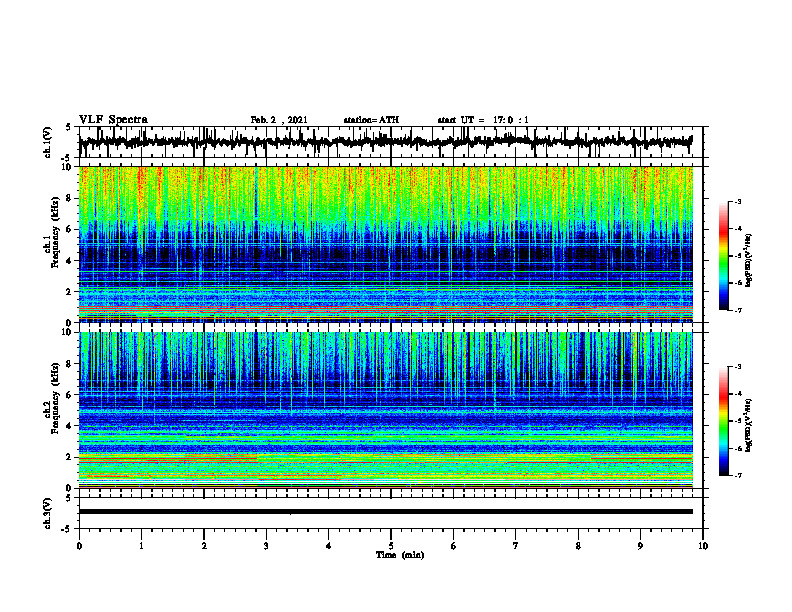The width and height of the screenshot is (792, 612).
Task: Click the "station=ATH" label
Action: [371, 120]
